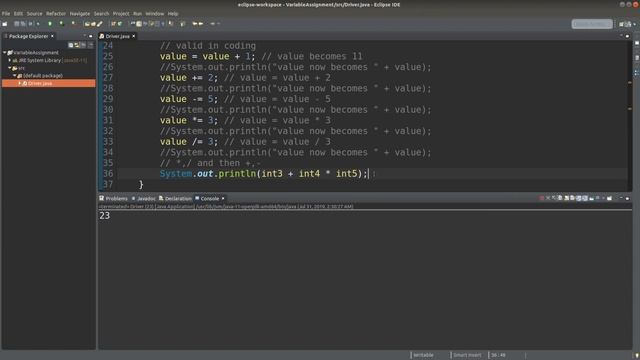Screen dimensions: 640x360
Task: Open the Search menu
Action: click(101, 13)
